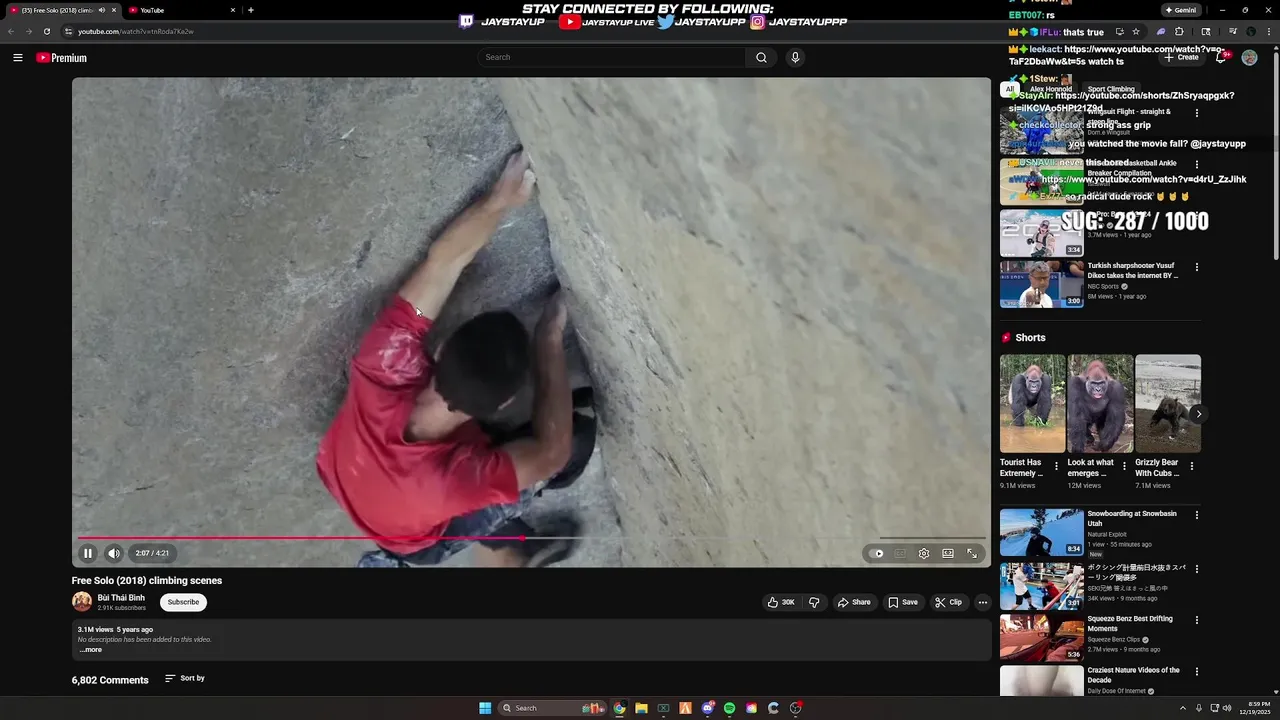Viewport: 1280px width, 720px height.
Task: Share the video
Action: tap(854, 602)
